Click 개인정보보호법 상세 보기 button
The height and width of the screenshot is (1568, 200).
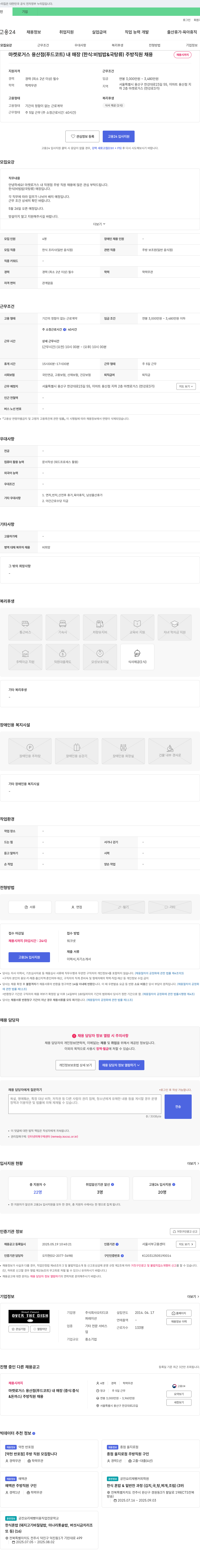pos(75,1065)
